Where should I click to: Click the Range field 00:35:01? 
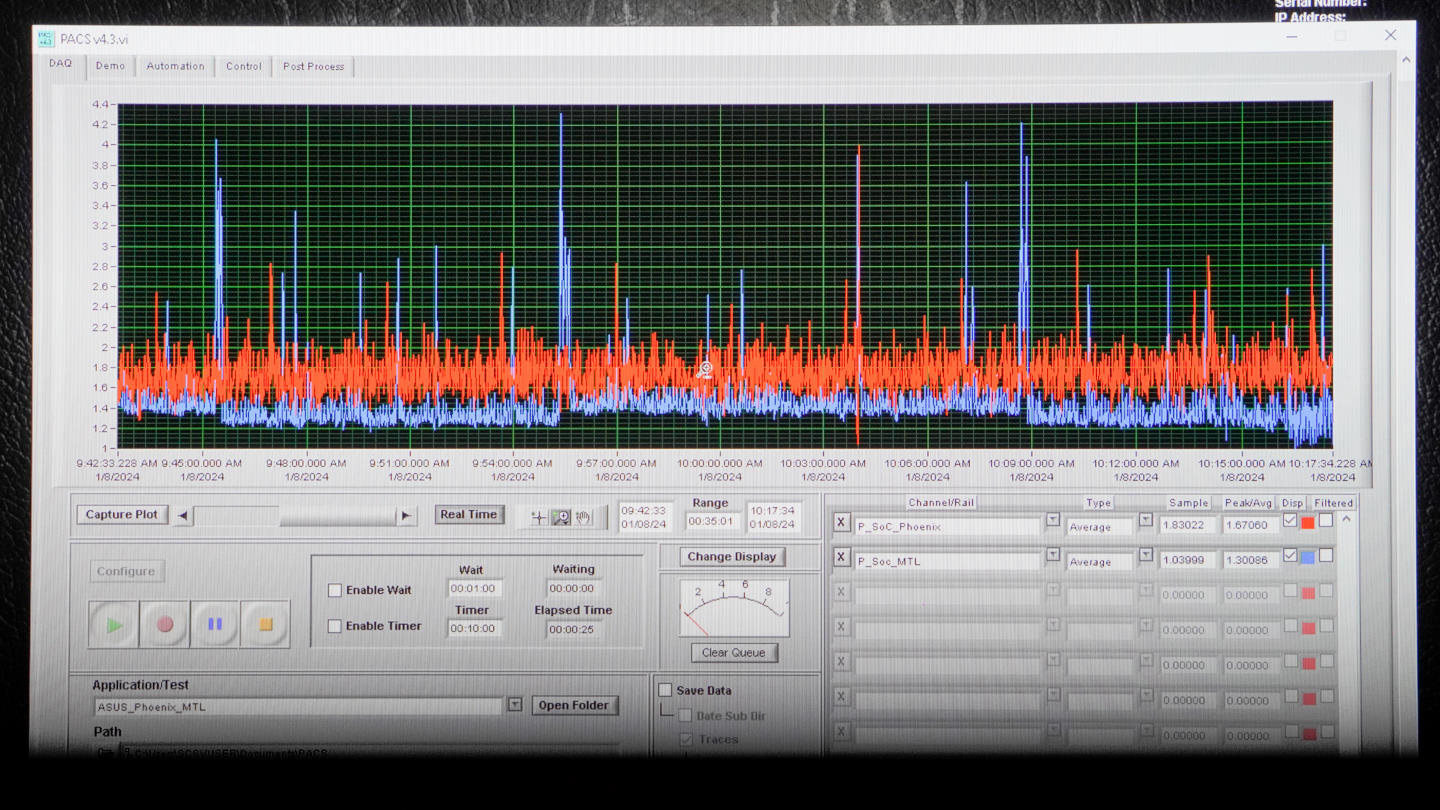click(x=711, y=521)
